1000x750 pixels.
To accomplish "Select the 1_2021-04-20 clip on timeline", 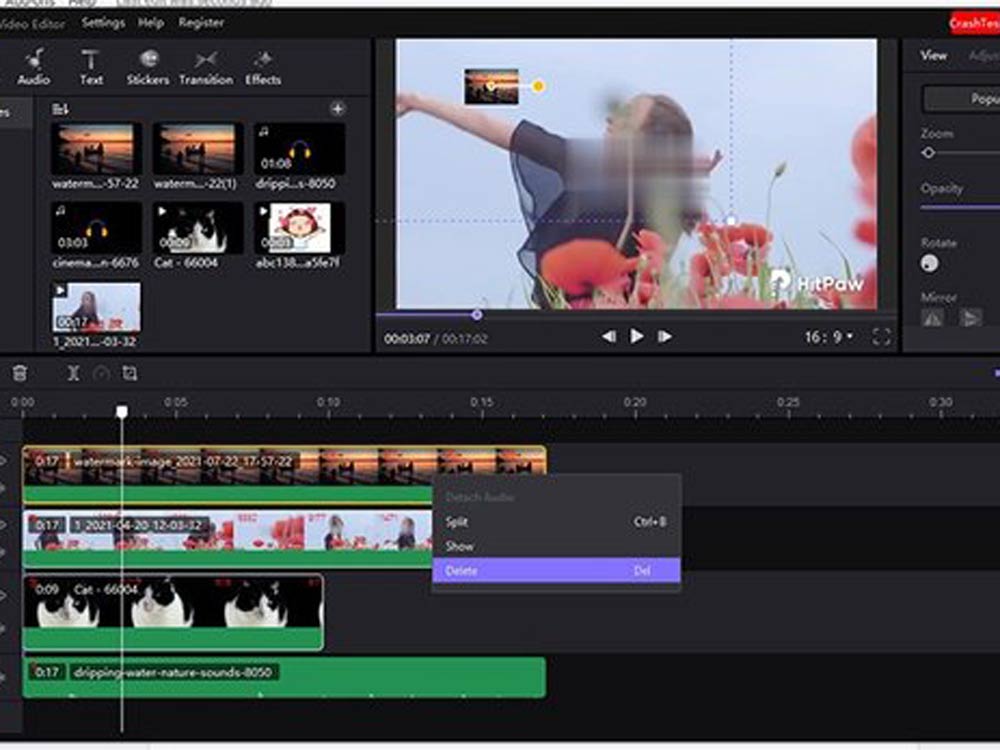I will (227, 538).
